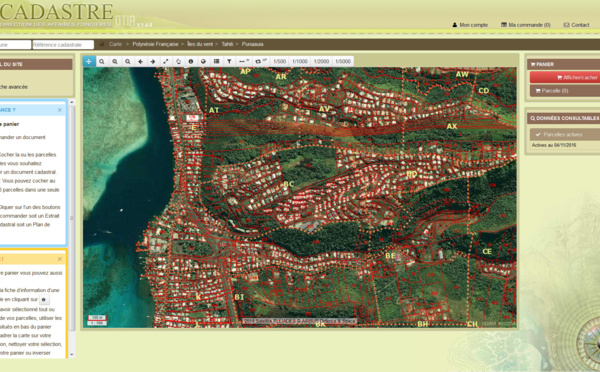Open the list/table icon in toolbar
Screen dimensions: 600x372
[216, 61]
